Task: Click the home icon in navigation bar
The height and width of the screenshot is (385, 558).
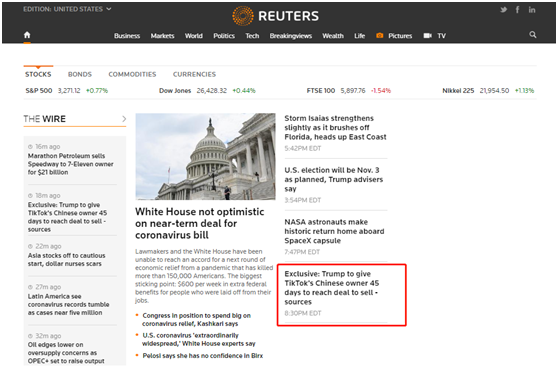Action: [27, 35]
